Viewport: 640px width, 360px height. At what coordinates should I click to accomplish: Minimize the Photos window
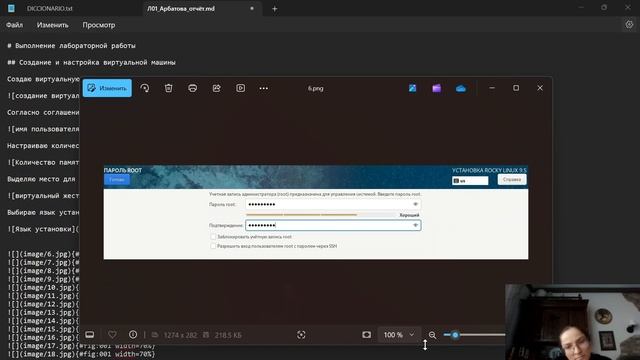[492, 88]
